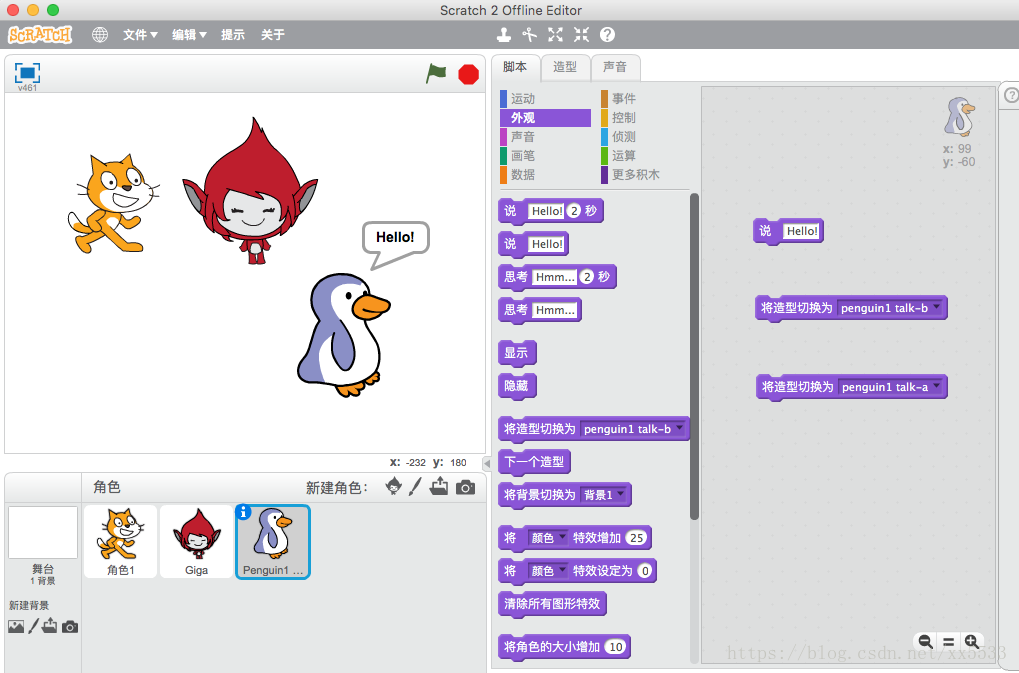Click the 清除所有图形特效 block
Image resolution: width=1019 pixels, height=673 pixels.
[552, 604]
